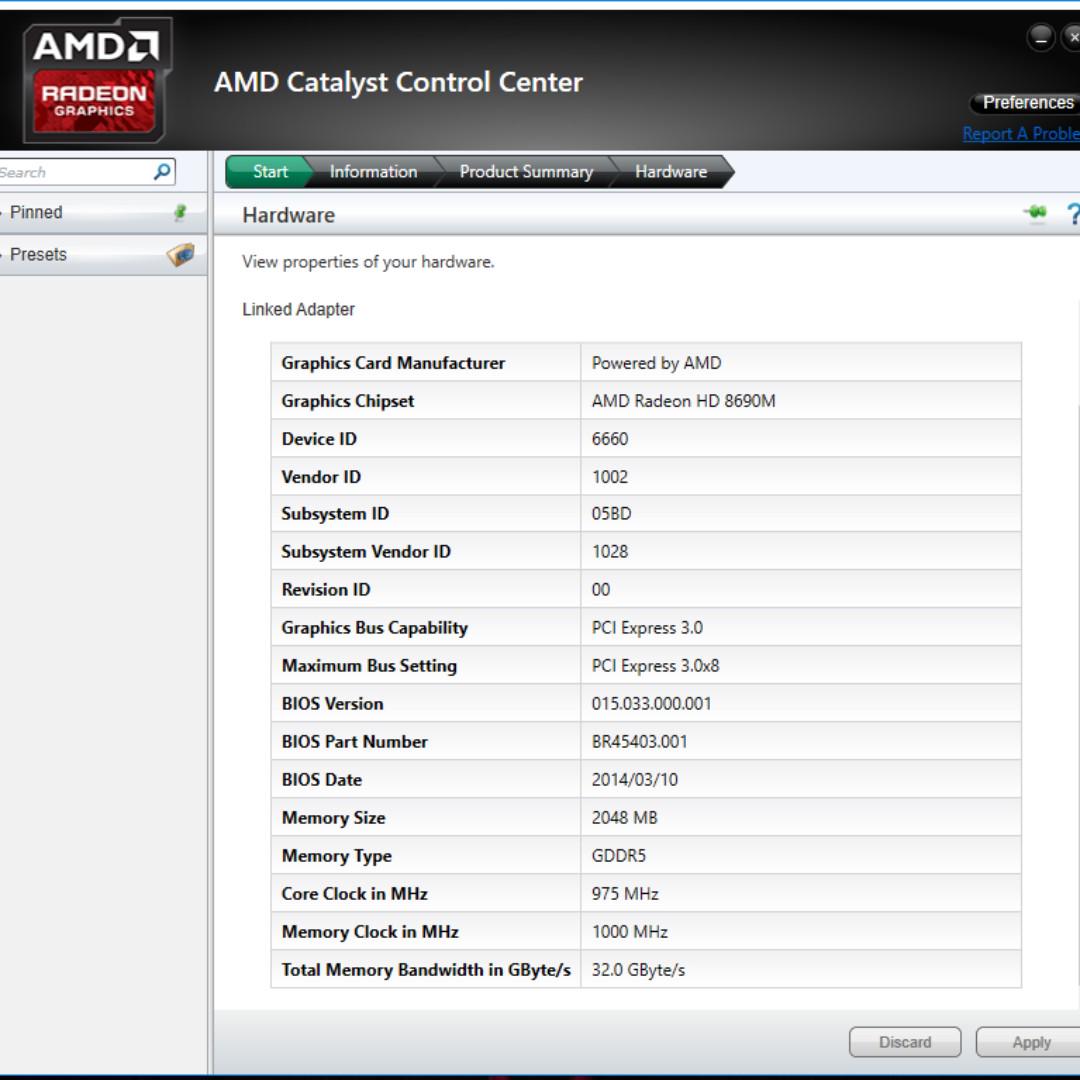Screen dimensions: 1080x1080
Task: Pin the Hardware page using the green pin
Action: pyautogui.click(x=1034, y=212)
